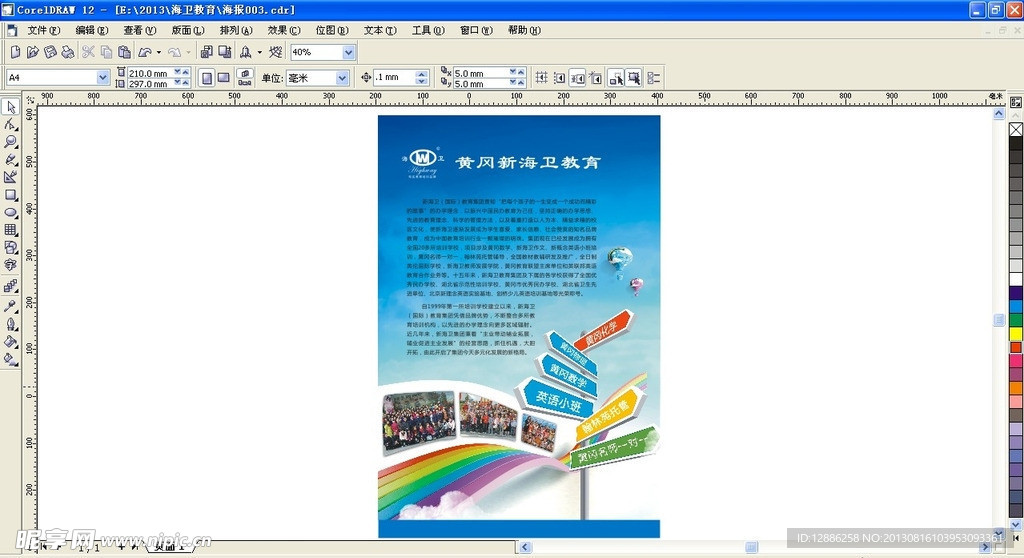Screen dimensions: 1024x558
Task: Set page orientation to Portrait
Action: 206,78
